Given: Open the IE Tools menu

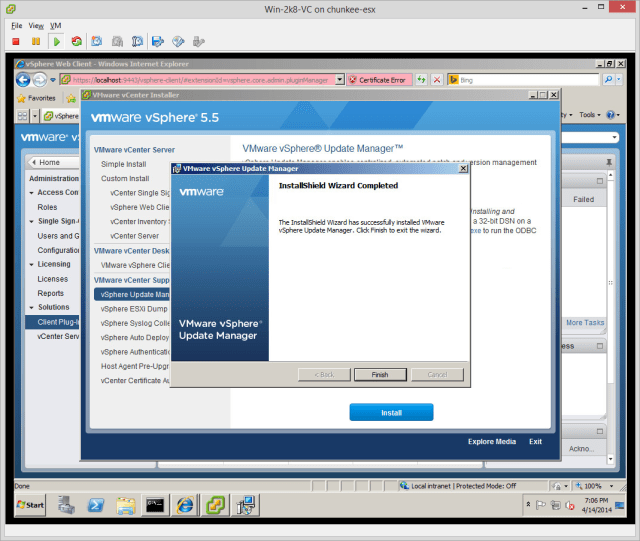Looking at the screenshot, I should point(590,115).
